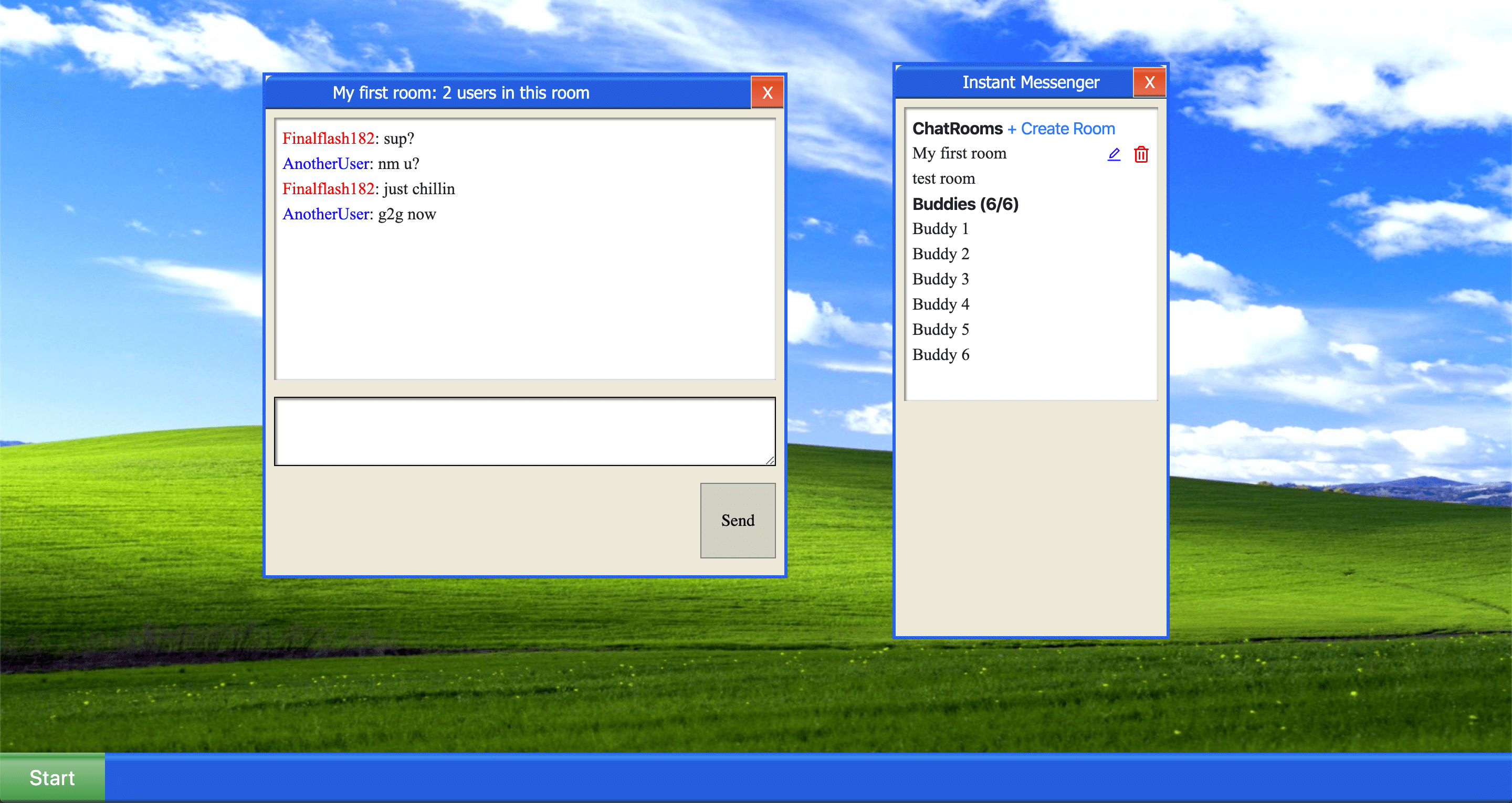Screen dimensions: 1512x803
Task: Close the Instant Messenger window
Action: tap(1149, 82)
